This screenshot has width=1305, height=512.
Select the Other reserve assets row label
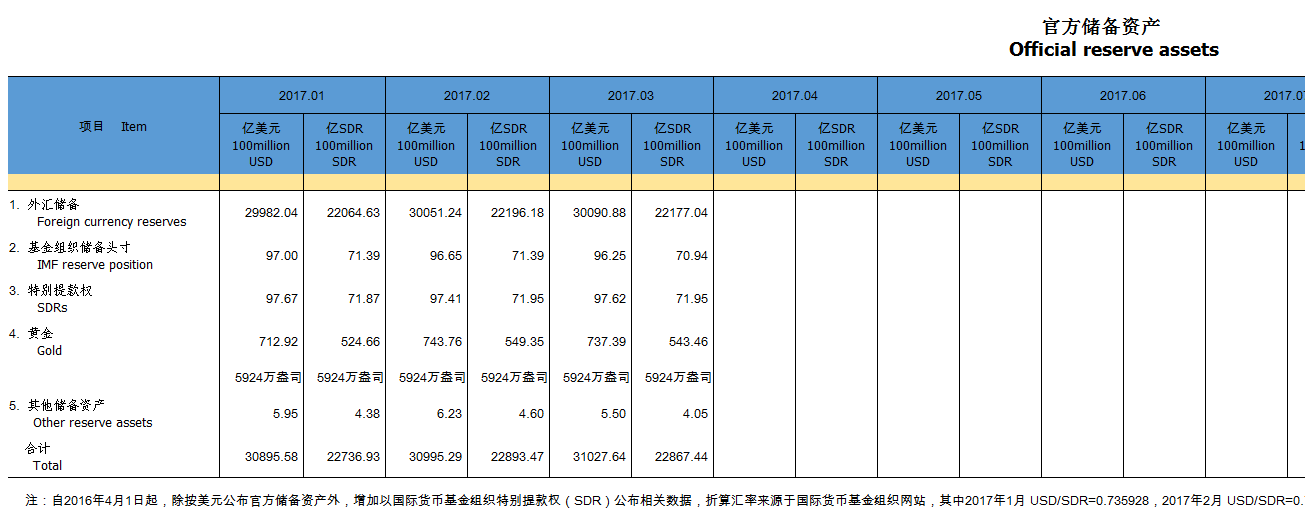pos(92,423)
